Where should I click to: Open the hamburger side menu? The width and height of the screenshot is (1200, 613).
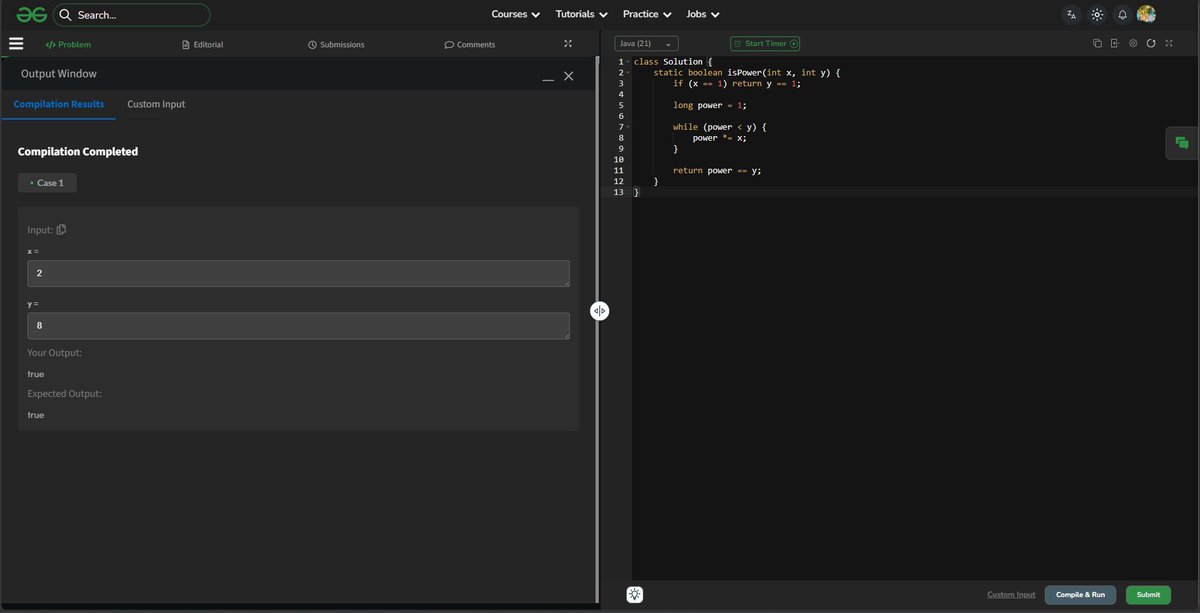coord(16,44)
